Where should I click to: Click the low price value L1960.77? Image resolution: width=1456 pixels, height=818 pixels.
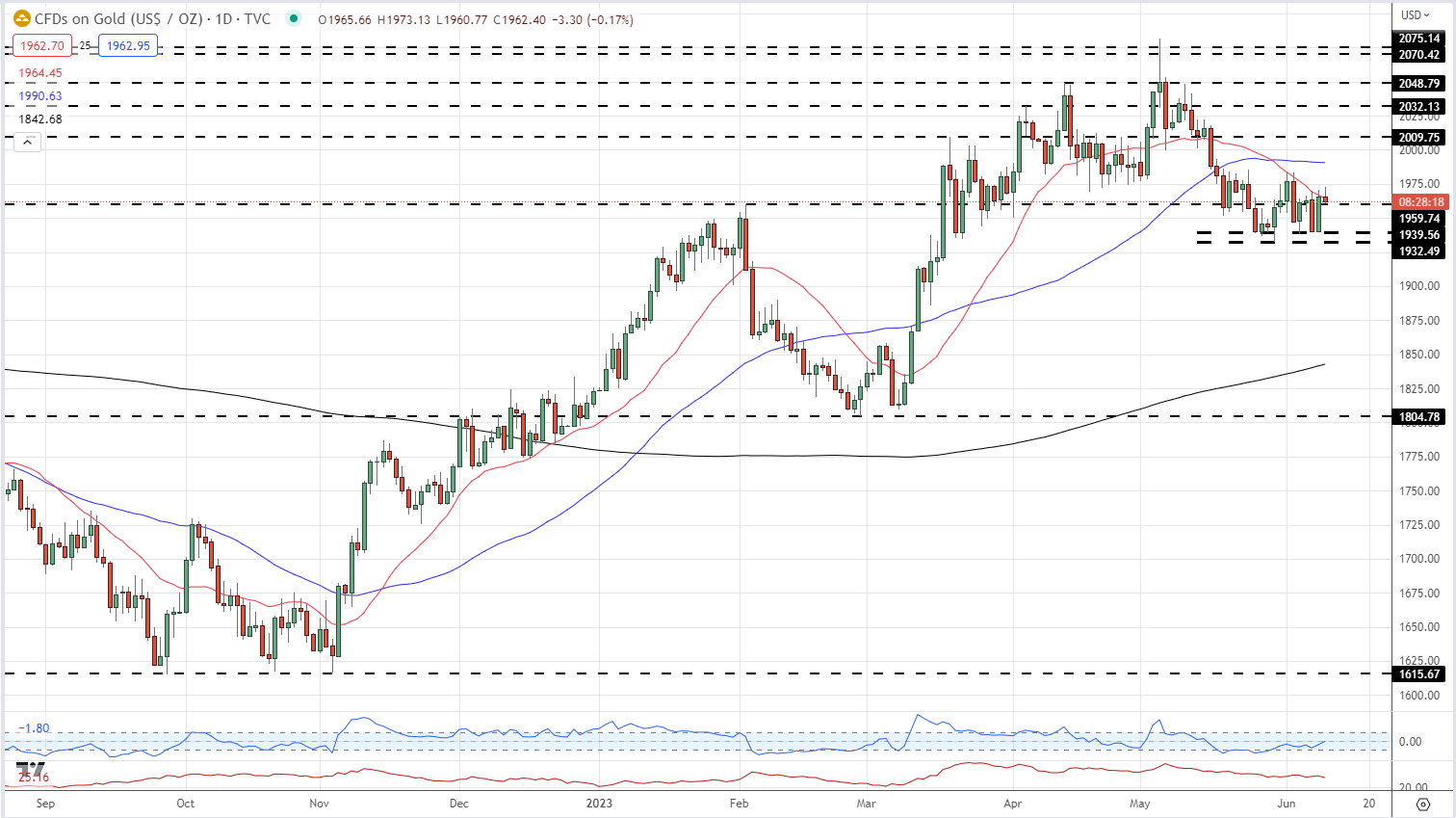click(x=461, y=19)
